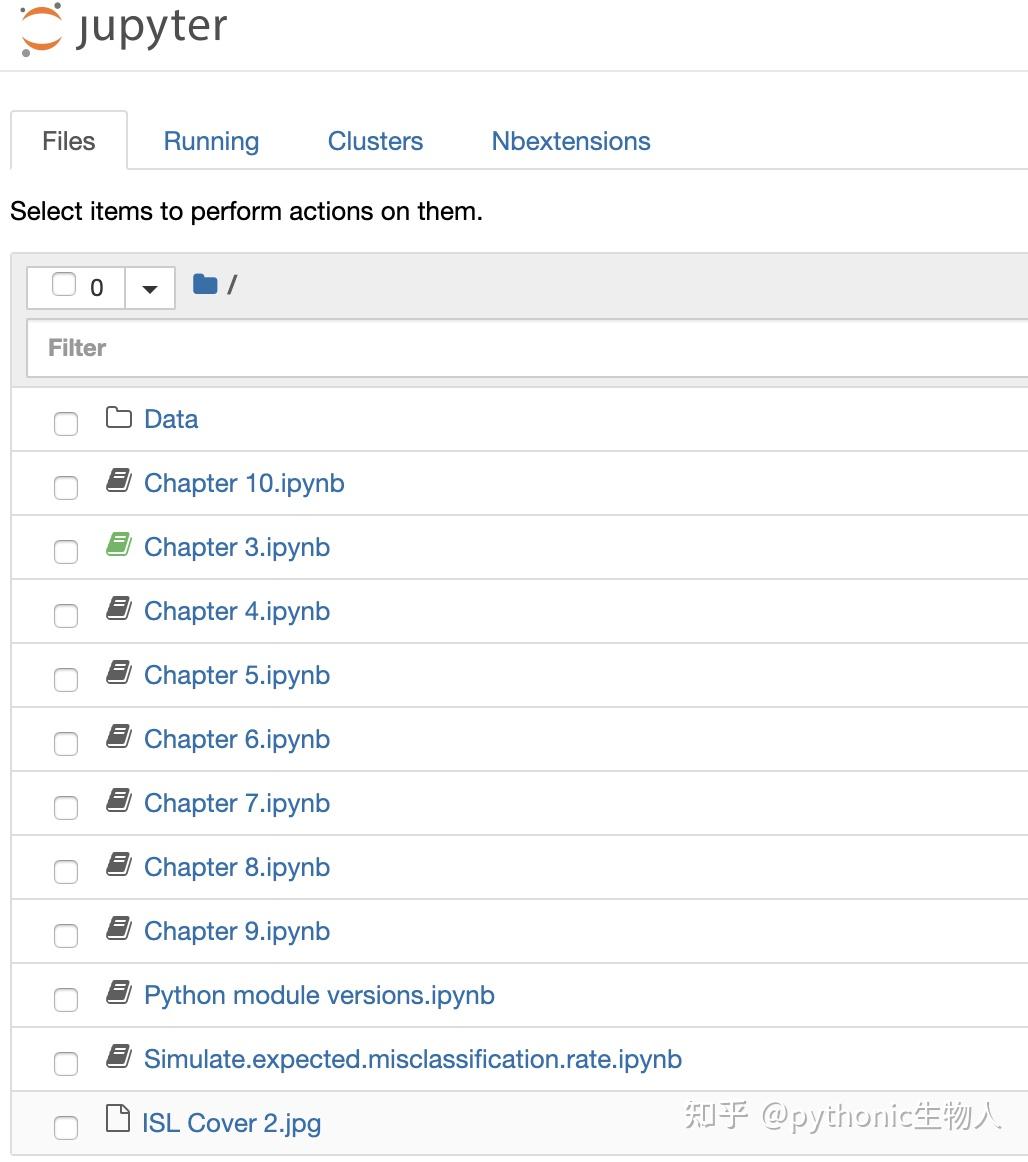Open the Nbextensions tab
This screenshot has height=1162, width=1028.
(571, 141)
